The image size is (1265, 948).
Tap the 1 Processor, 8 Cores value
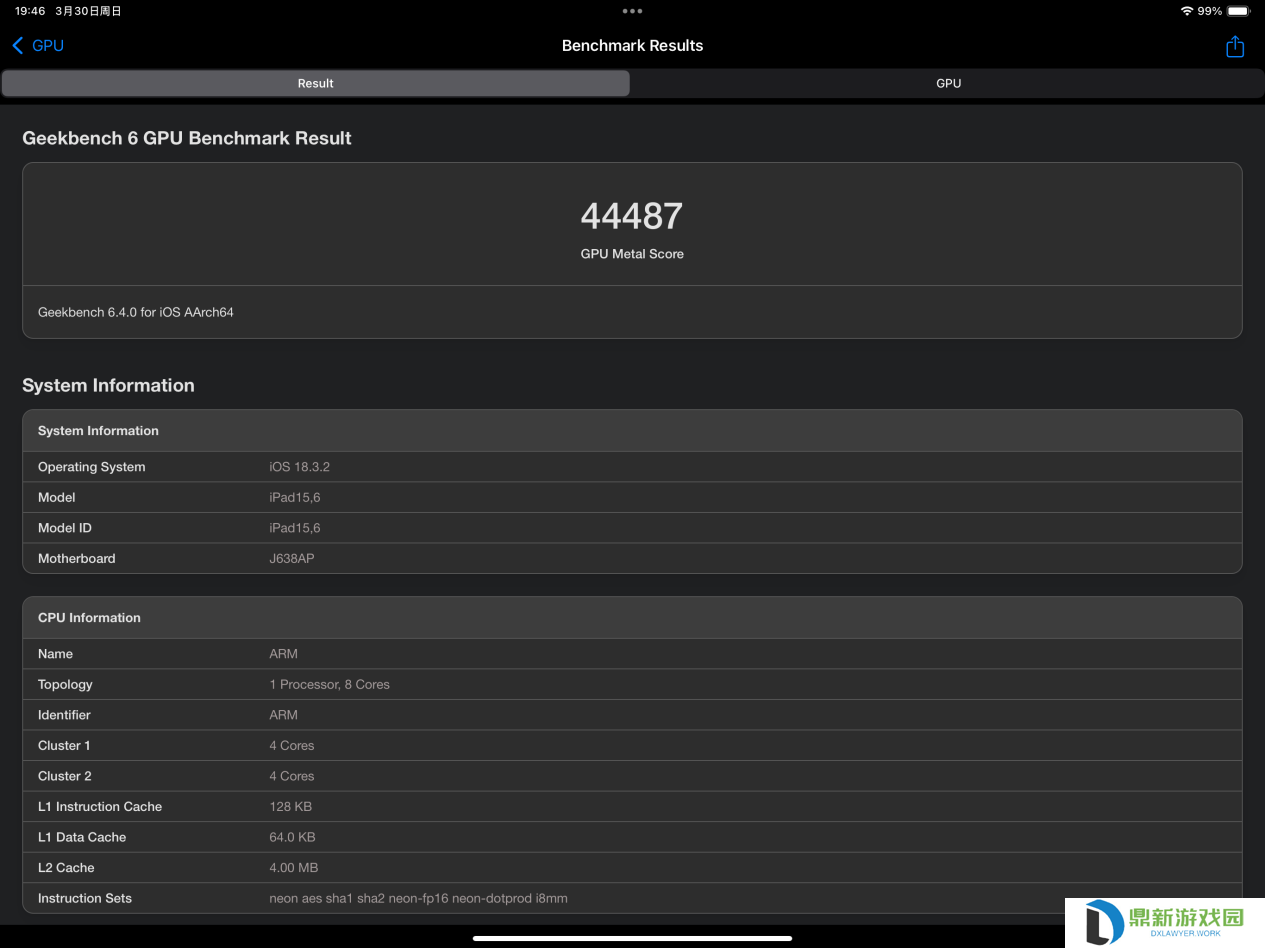[330, 684]
